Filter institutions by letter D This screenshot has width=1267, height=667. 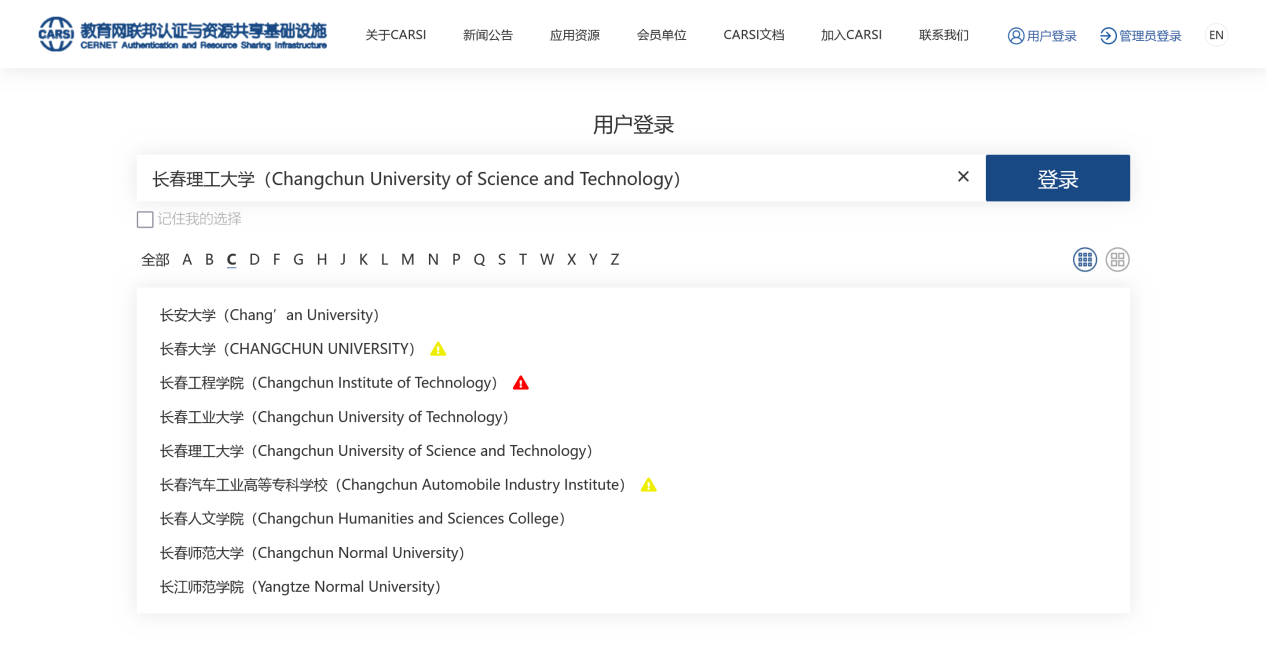pos(254,260)
